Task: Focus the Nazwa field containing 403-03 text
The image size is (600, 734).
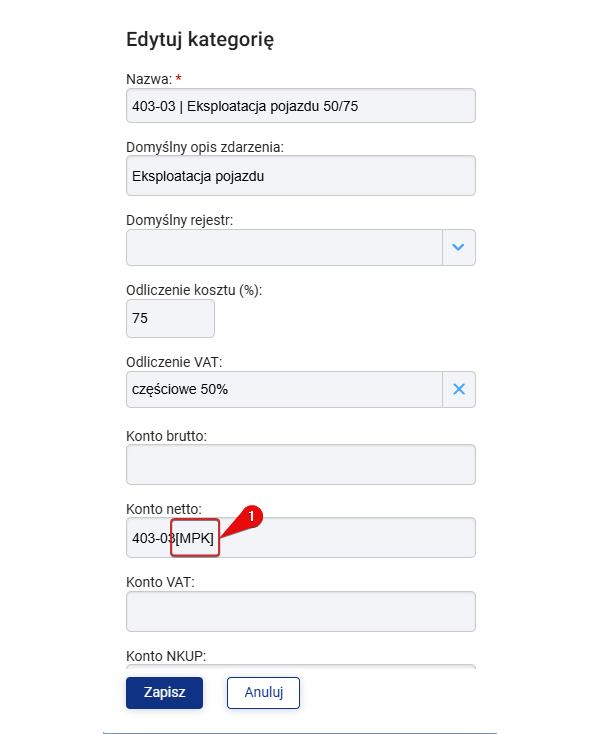Action: pos(301,106)
